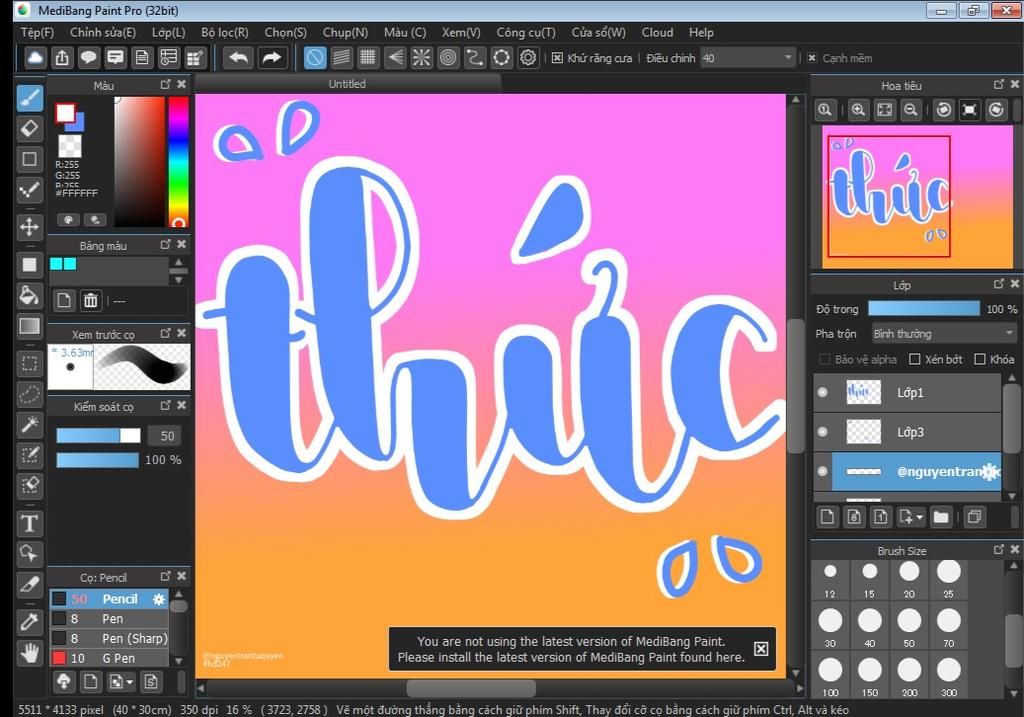Select the Magic Wand tool

pos(29,424)
